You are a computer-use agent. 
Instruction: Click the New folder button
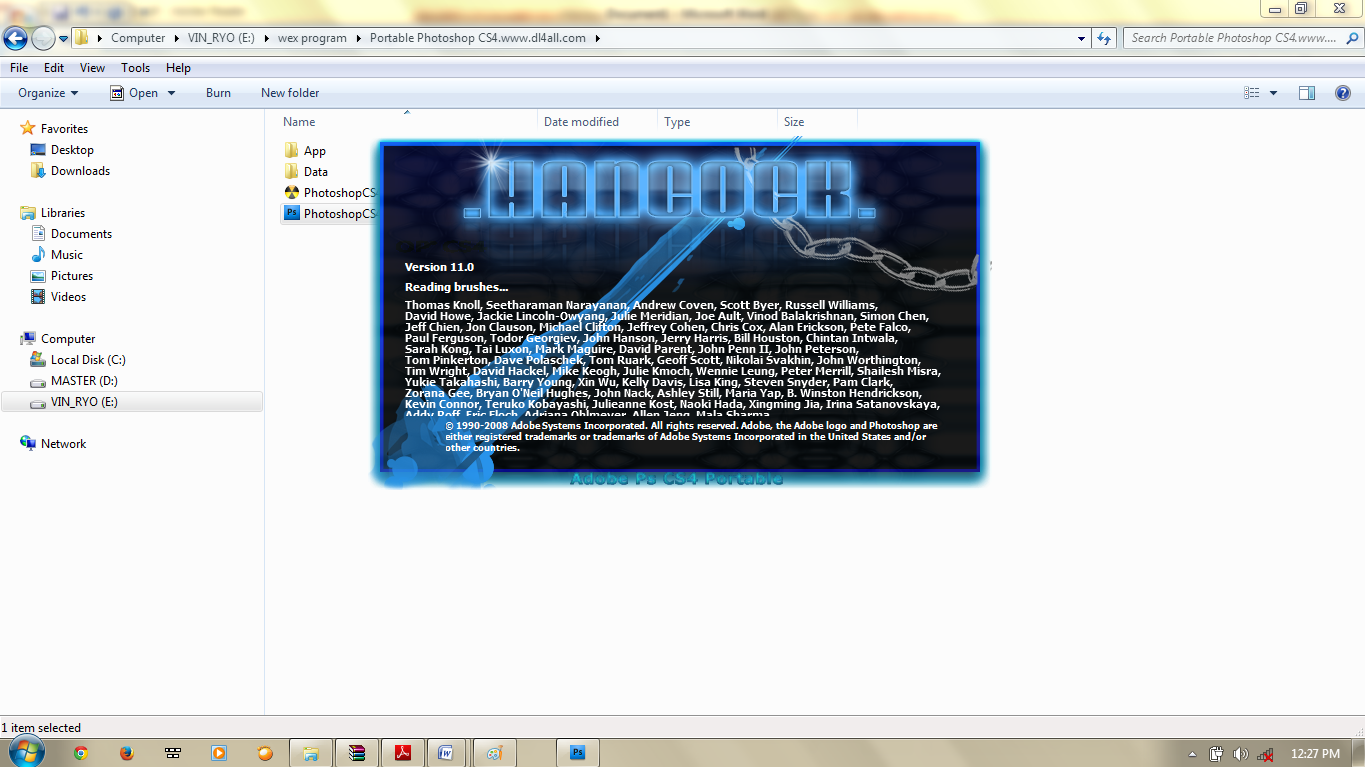pyautogui.click(x=290, y=93)
